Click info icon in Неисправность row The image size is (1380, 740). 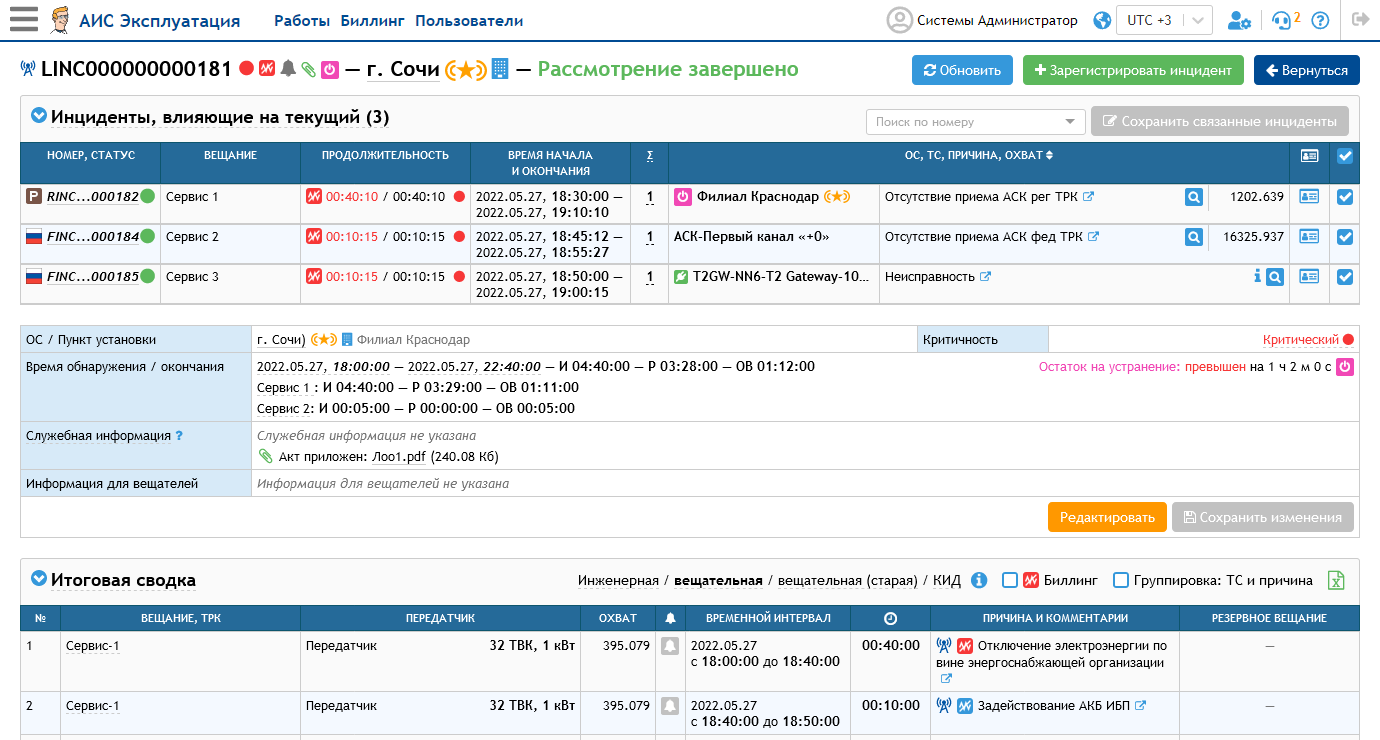pos(1257,276)
